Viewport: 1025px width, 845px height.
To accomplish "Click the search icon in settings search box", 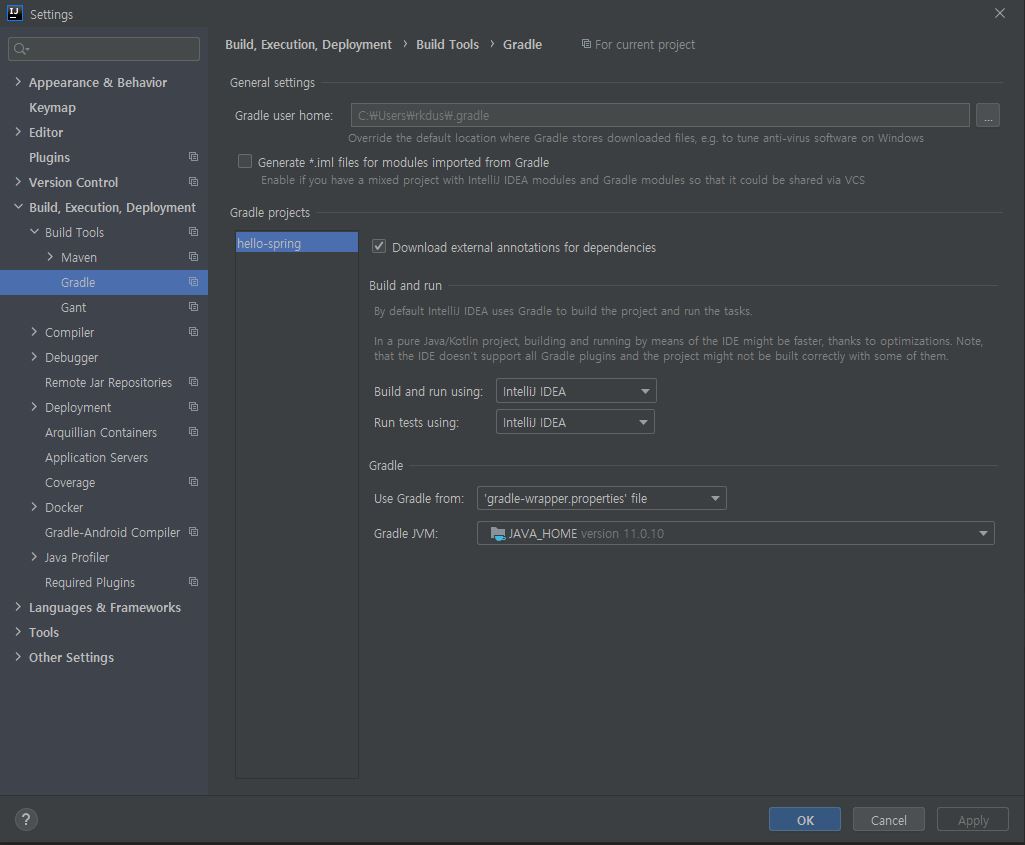I will tap(21, 49).
